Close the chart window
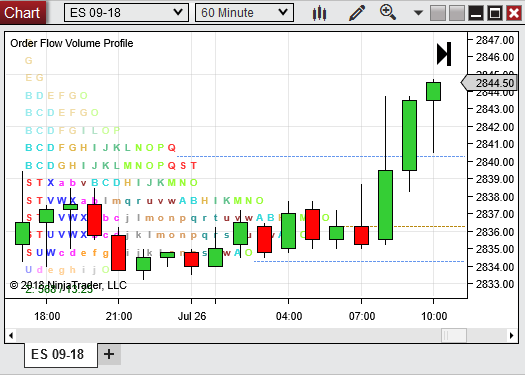This screenshot has width=525, height=375. point(514,13)
